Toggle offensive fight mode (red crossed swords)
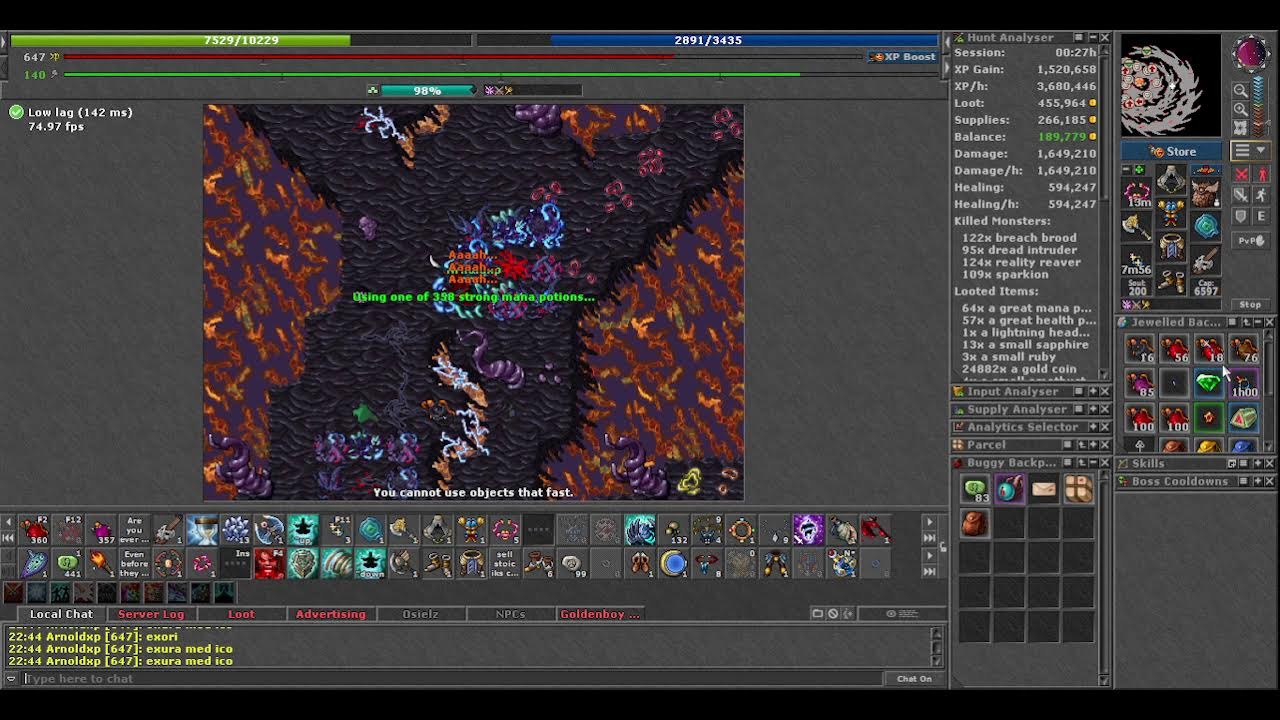This screenshot has height=720, width=1280. (1241, 175)
